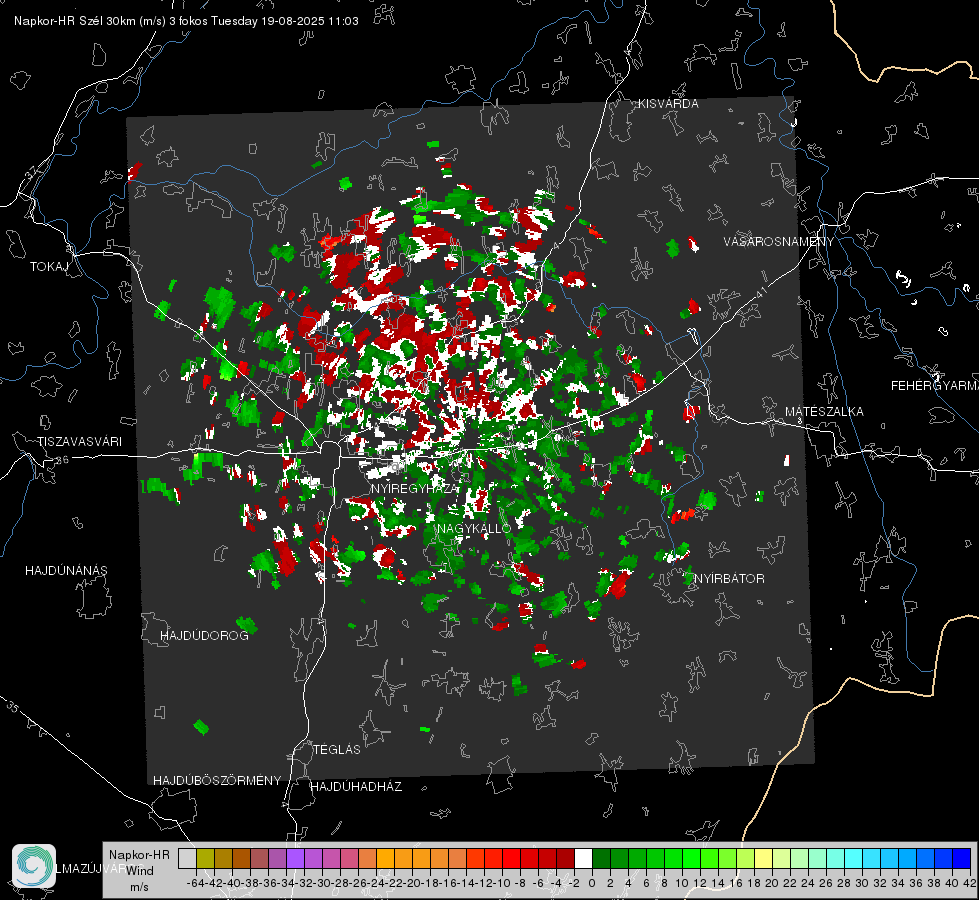Click the swirl logo icon in the corner

coord(34,866)
